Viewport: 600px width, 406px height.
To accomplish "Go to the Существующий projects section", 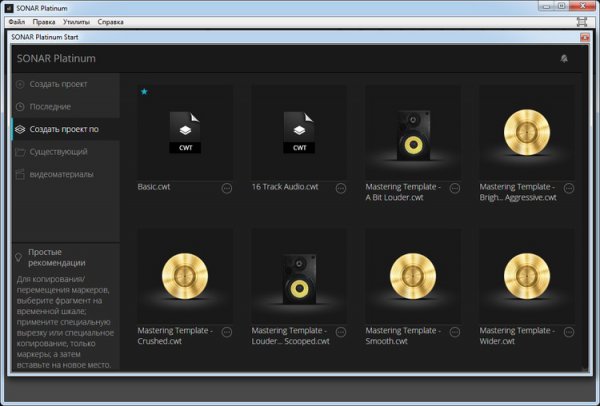I will pyautogui.click(x=58, y=152).
